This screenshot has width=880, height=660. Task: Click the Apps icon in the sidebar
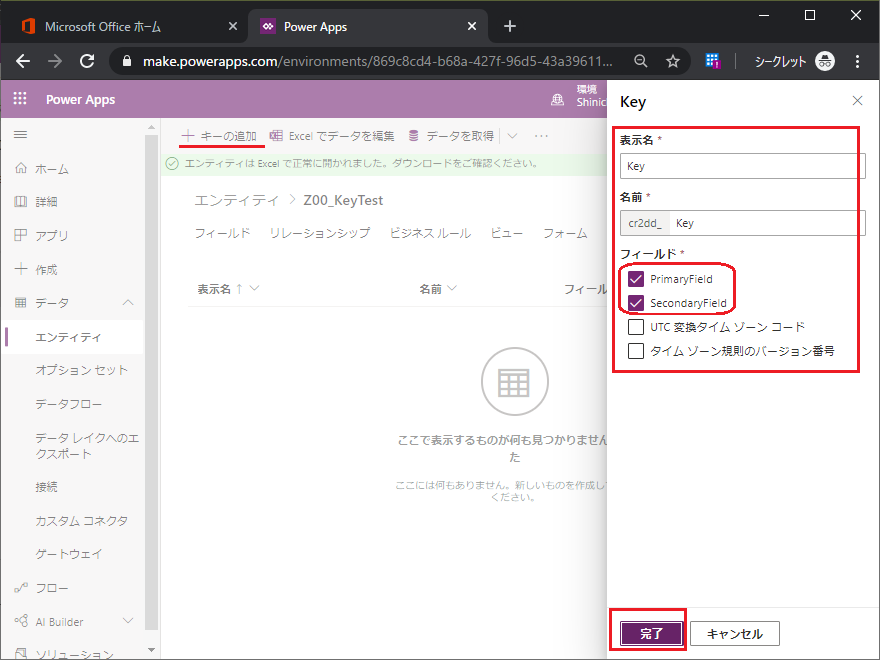(x=21, y=235)
